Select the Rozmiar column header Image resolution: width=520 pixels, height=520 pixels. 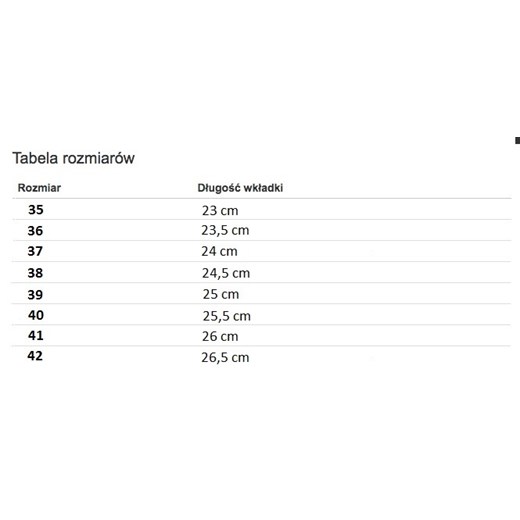tap(39, 188)
